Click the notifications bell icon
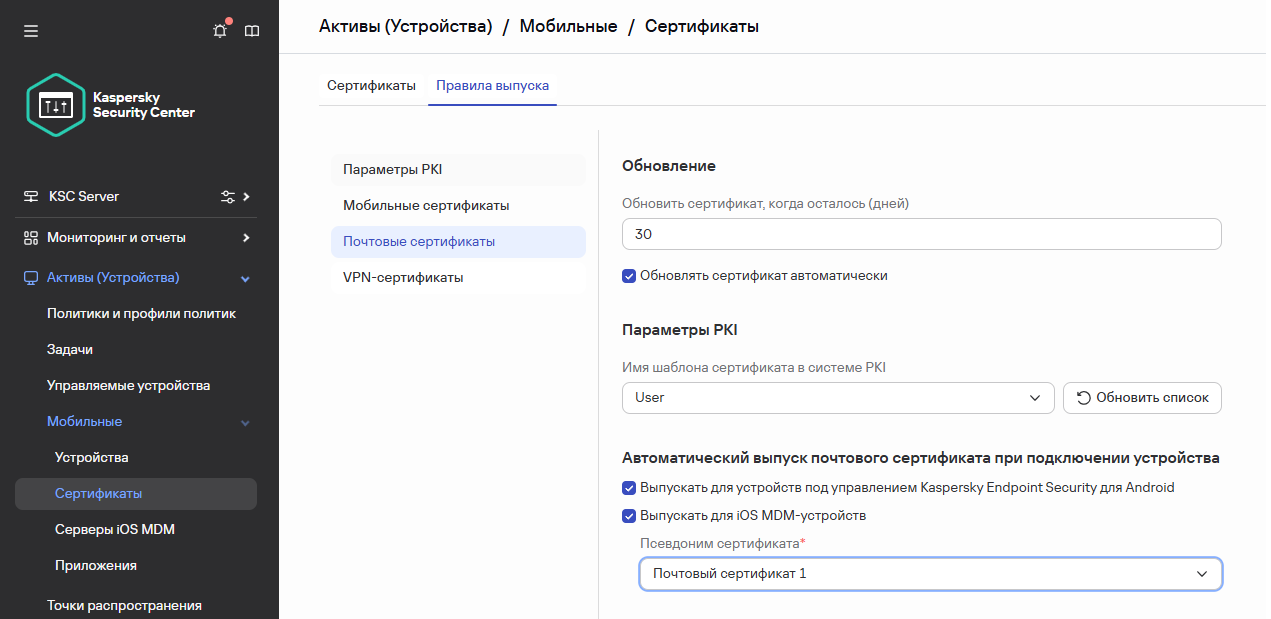 (220, 31)
